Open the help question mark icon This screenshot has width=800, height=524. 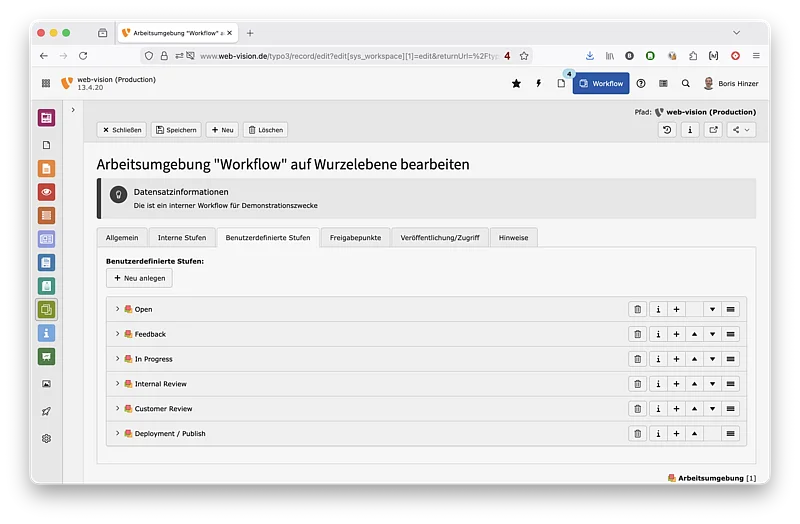point(641,83)
